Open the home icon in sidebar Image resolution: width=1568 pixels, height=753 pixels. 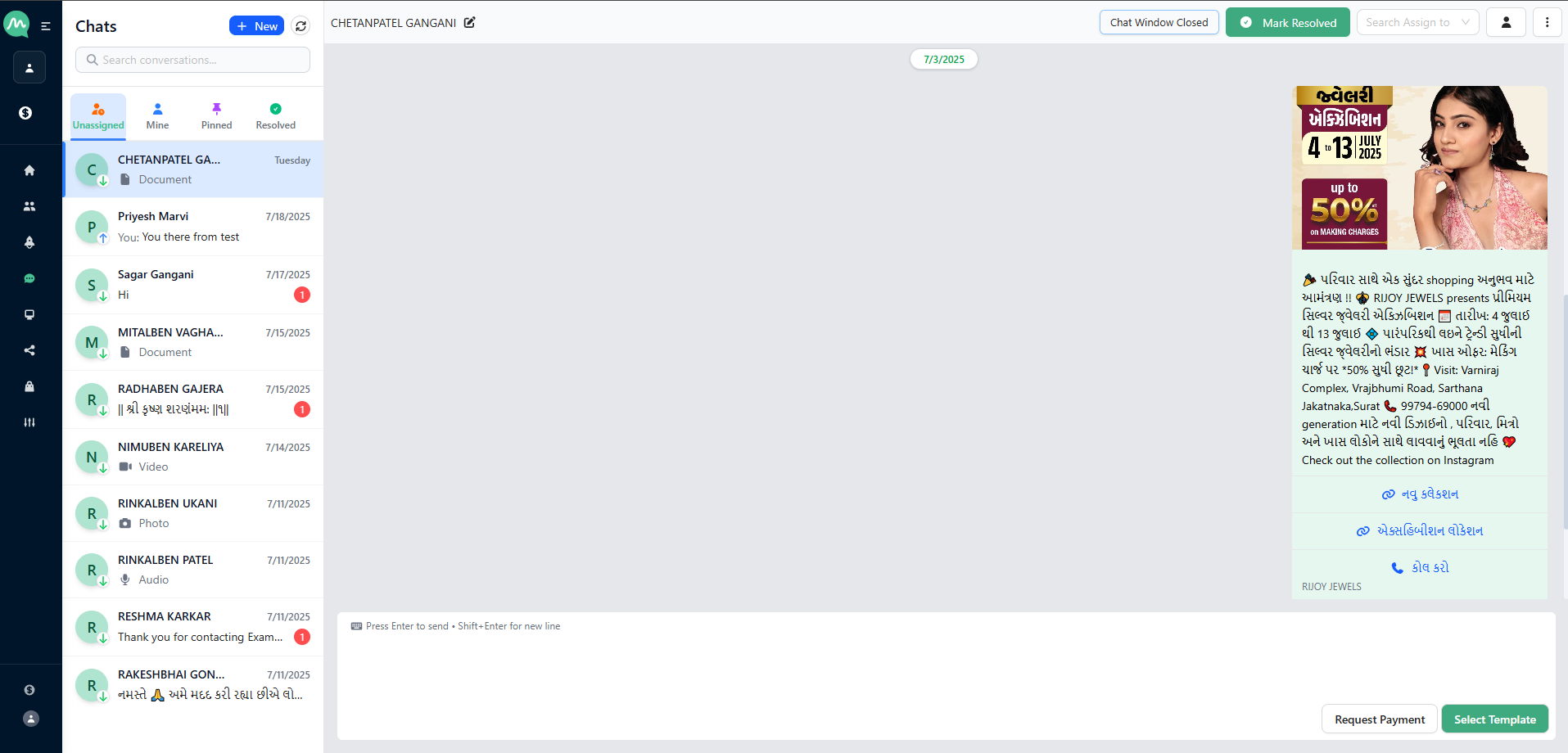coord(29,170)
